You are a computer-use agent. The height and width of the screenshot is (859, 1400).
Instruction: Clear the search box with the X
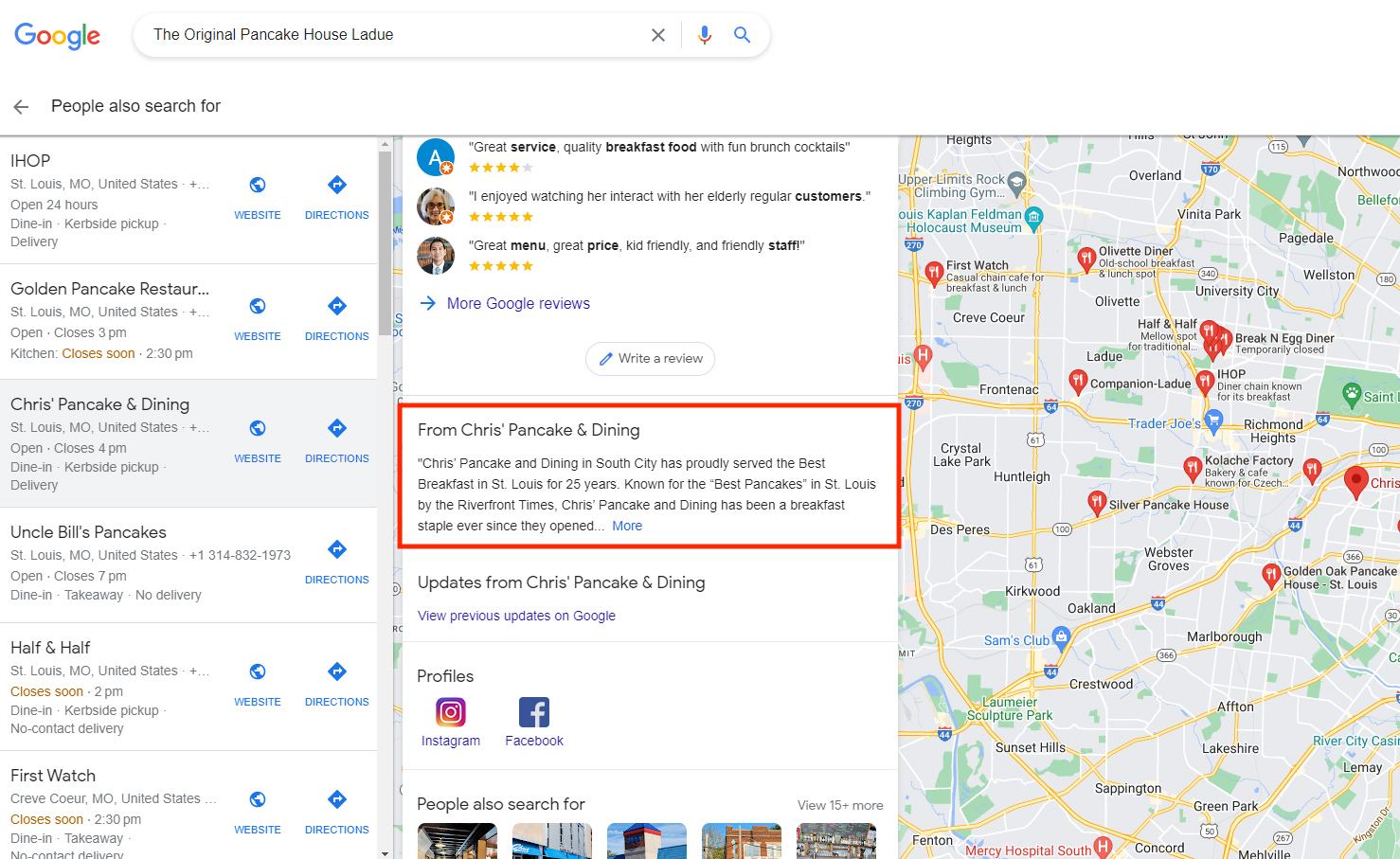click(x=658, y=34)
